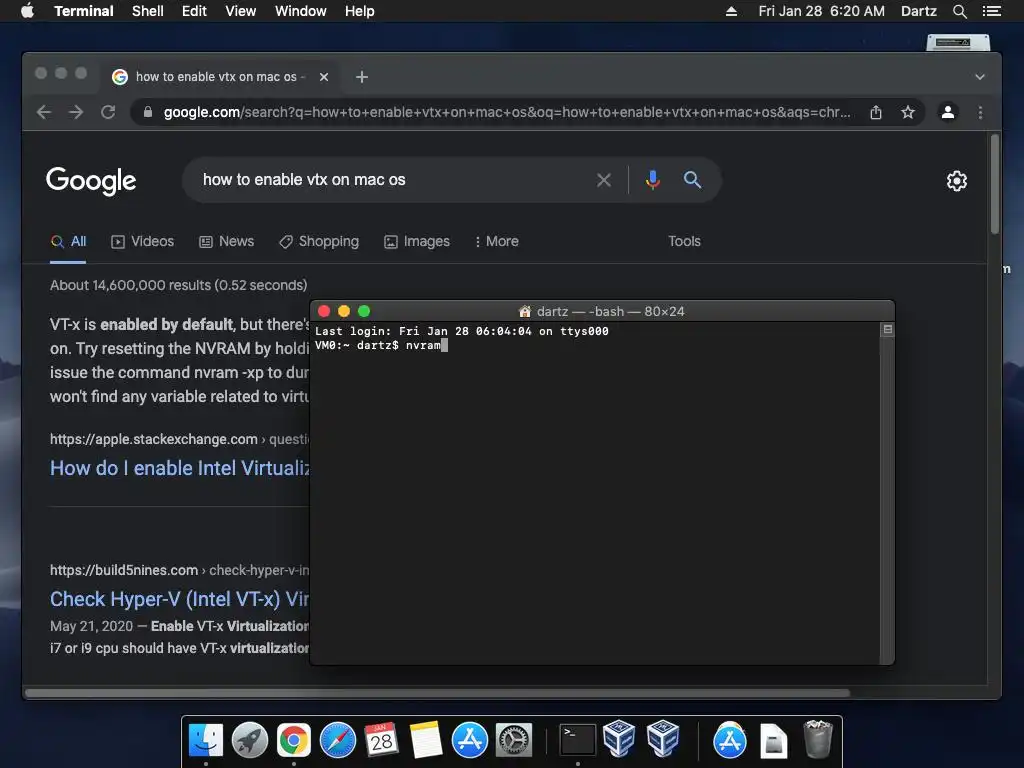Open Notes from the Dock
This screenshot has width=1024, height=768.
pyautogui.click(x=425, y=740)
